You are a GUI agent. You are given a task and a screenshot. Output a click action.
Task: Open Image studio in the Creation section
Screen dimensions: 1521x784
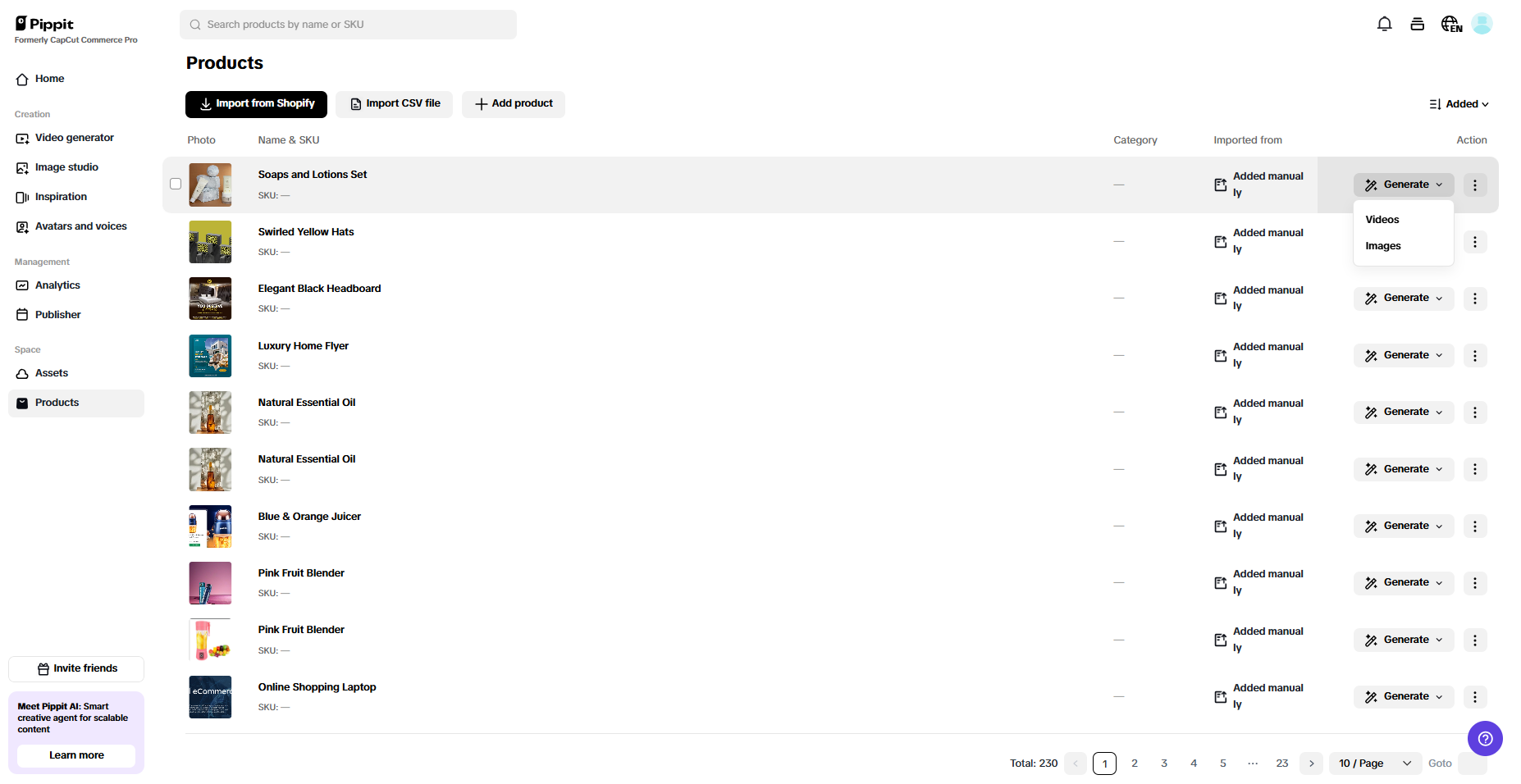pyautogui.click(x=66, y=167)
